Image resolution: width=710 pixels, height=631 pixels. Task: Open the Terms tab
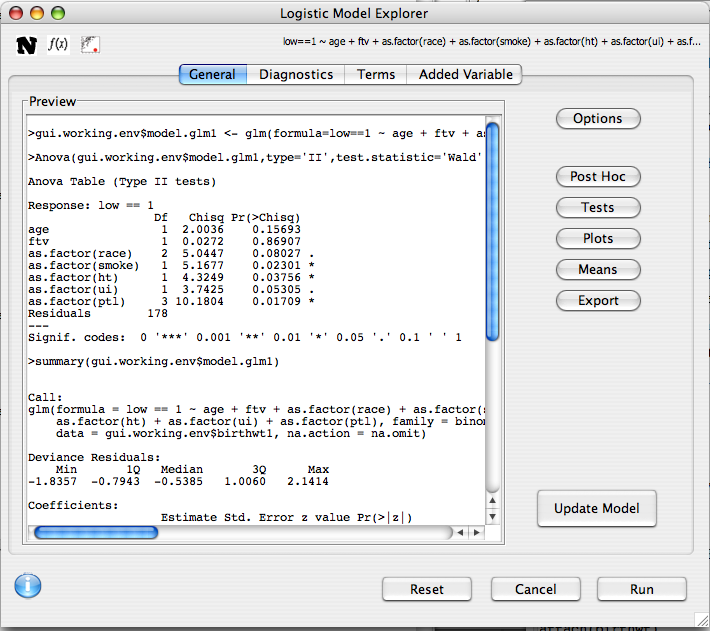click(x=376, y=74)
